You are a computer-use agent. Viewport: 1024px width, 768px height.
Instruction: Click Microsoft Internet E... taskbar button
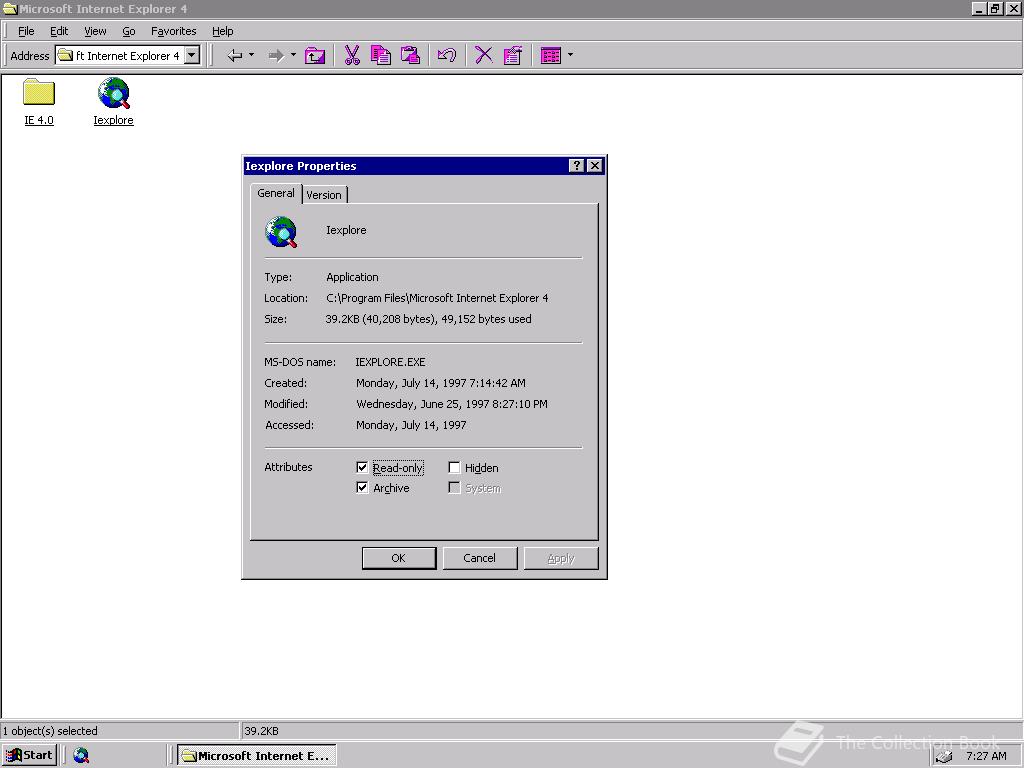[x=257, y=756]
